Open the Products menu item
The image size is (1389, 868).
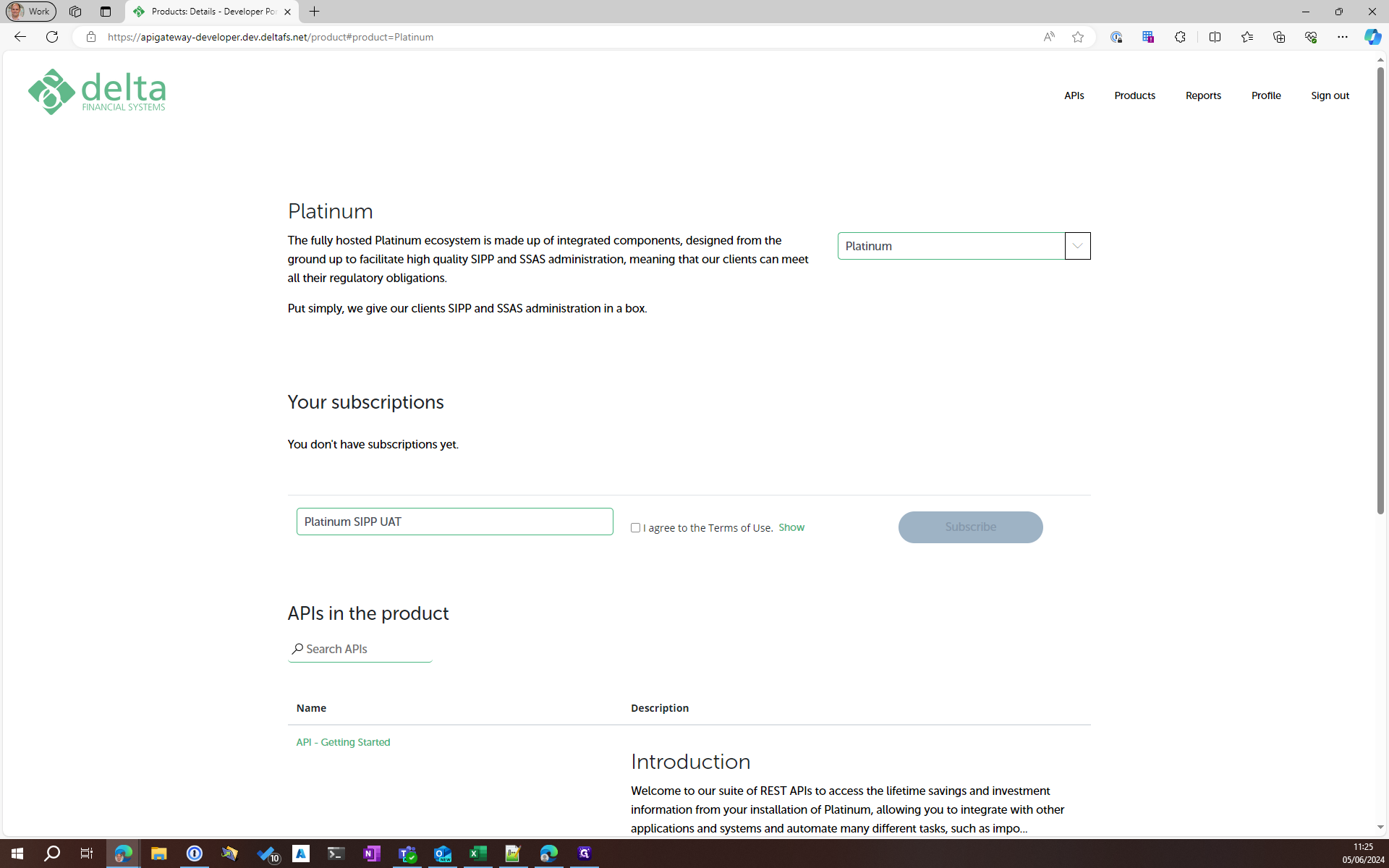[1134, 95]
